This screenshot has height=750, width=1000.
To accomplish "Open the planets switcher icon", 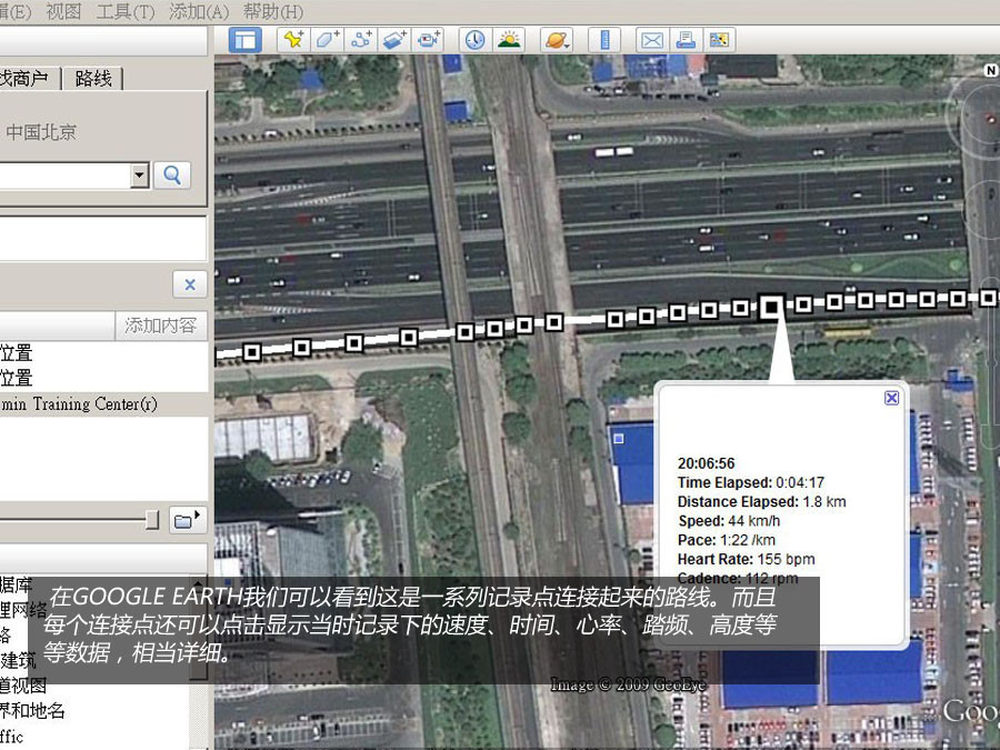I will click(x=556, y=40).
